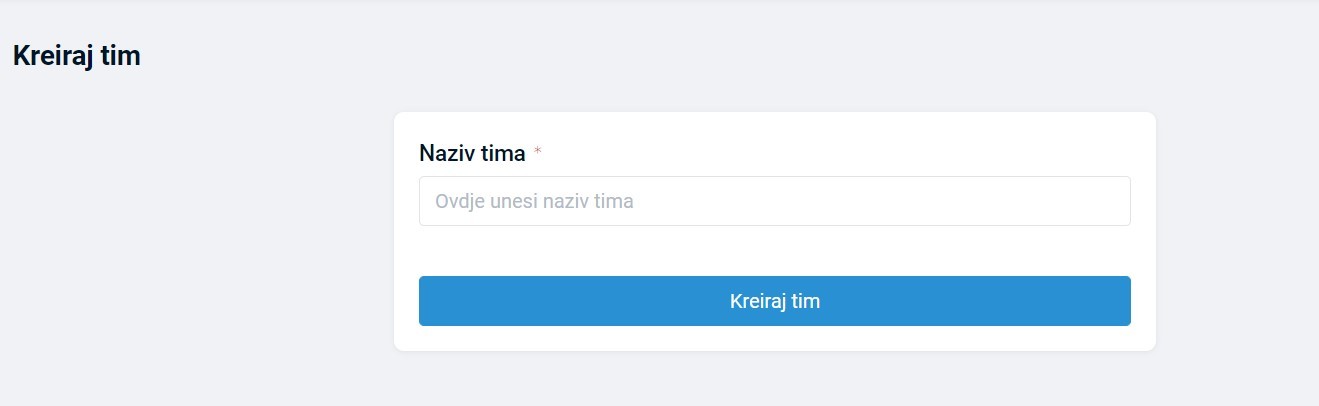
Task: Place cursor in team name field
Action: [x=774, y=201]
